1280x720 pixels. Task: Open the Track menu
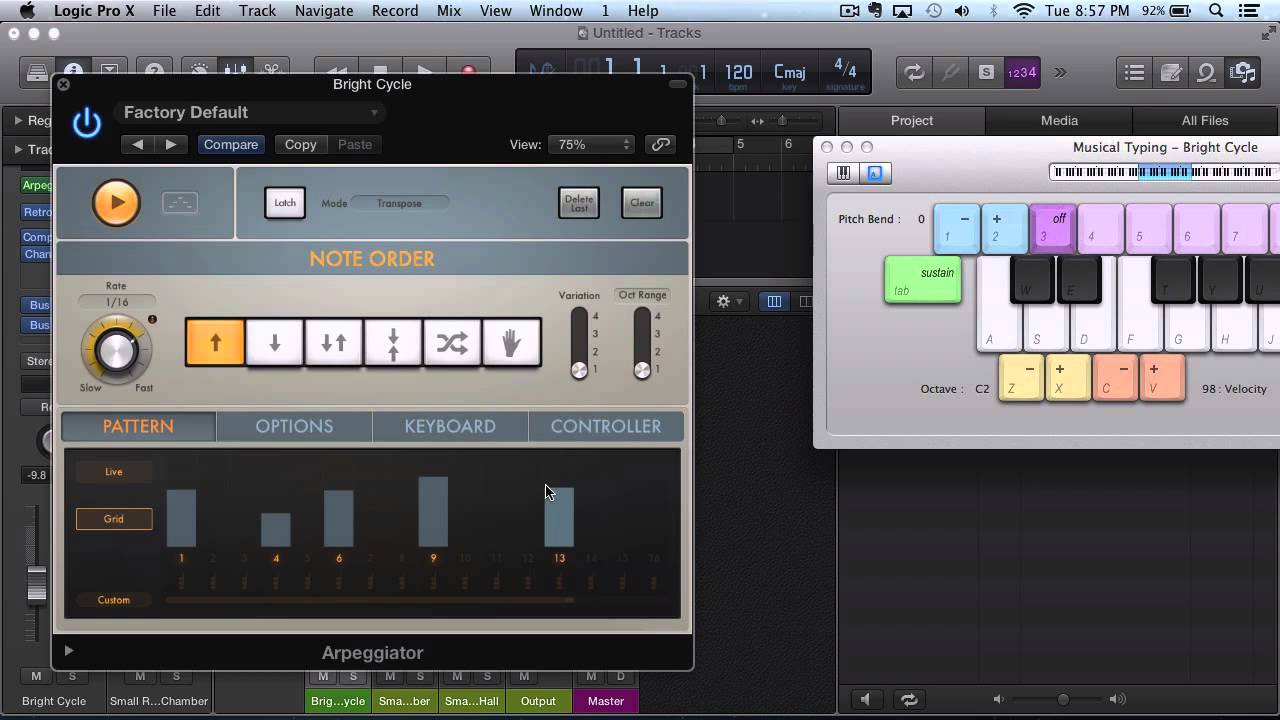pos(257,11)
